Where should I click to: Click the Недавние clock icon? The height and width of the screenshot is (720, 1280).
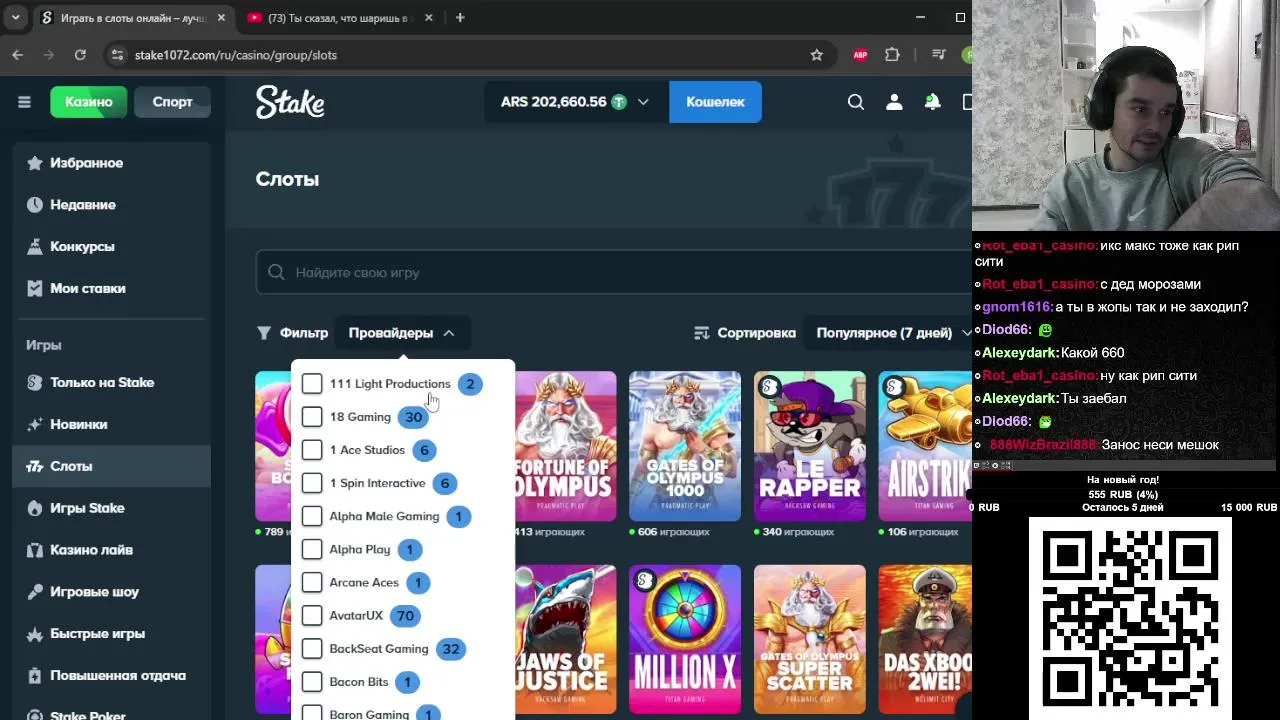click(35, 205)
